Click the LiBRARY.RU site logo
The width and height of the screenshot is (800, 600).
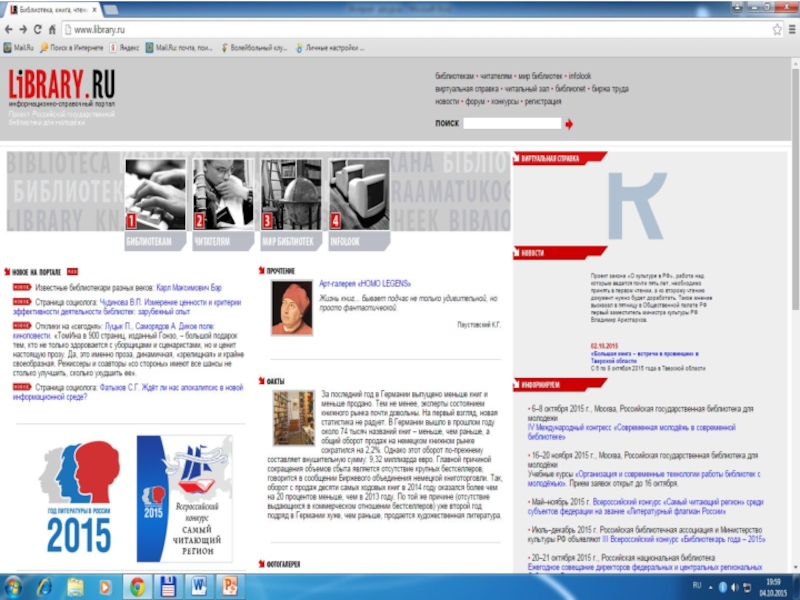click(x=62, y=85)
